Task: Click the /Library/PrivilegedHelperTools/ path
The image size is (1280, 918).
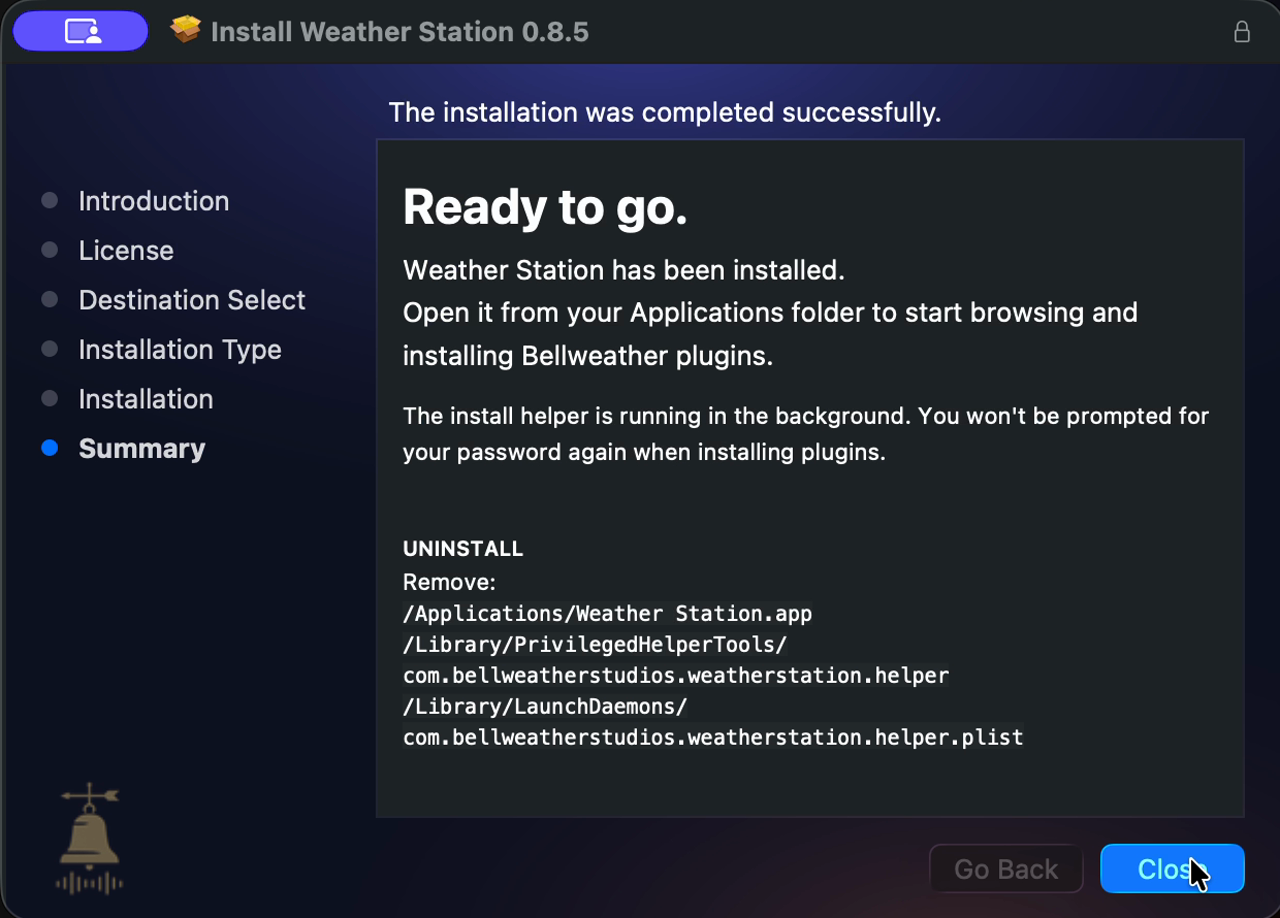Action: (x=595, y=644)
